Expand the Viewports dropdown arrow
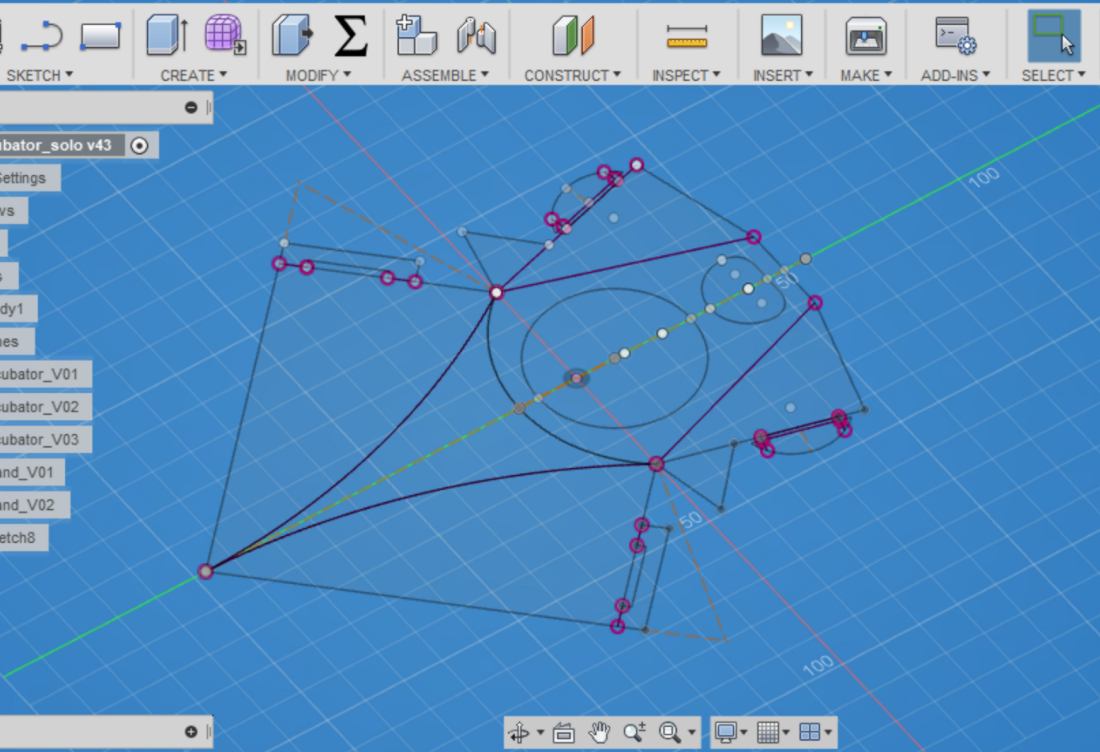 click(829, 733)
